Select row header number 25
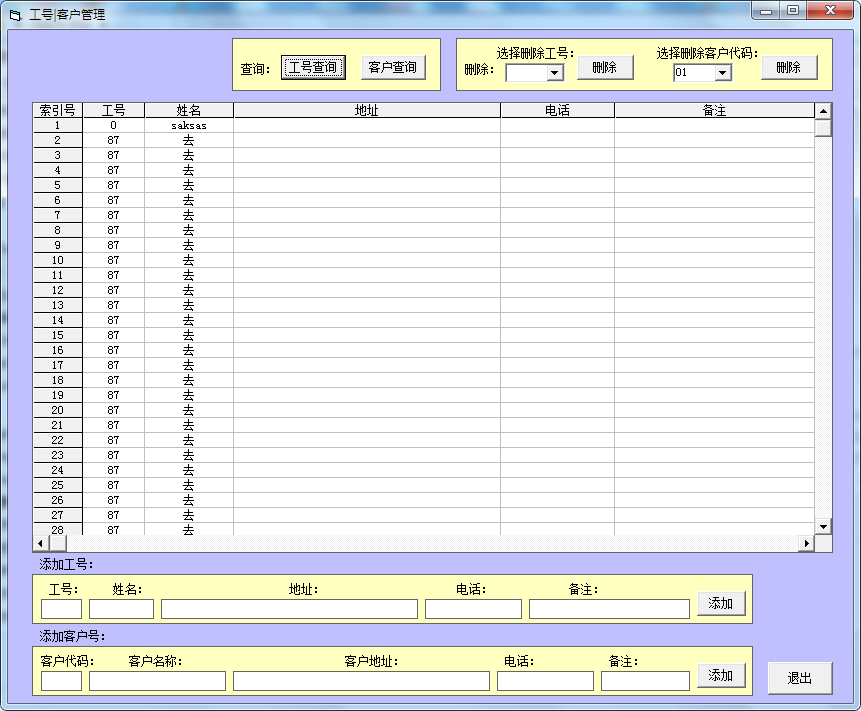This screenshot has height=711, width=861. coord(58,485)
